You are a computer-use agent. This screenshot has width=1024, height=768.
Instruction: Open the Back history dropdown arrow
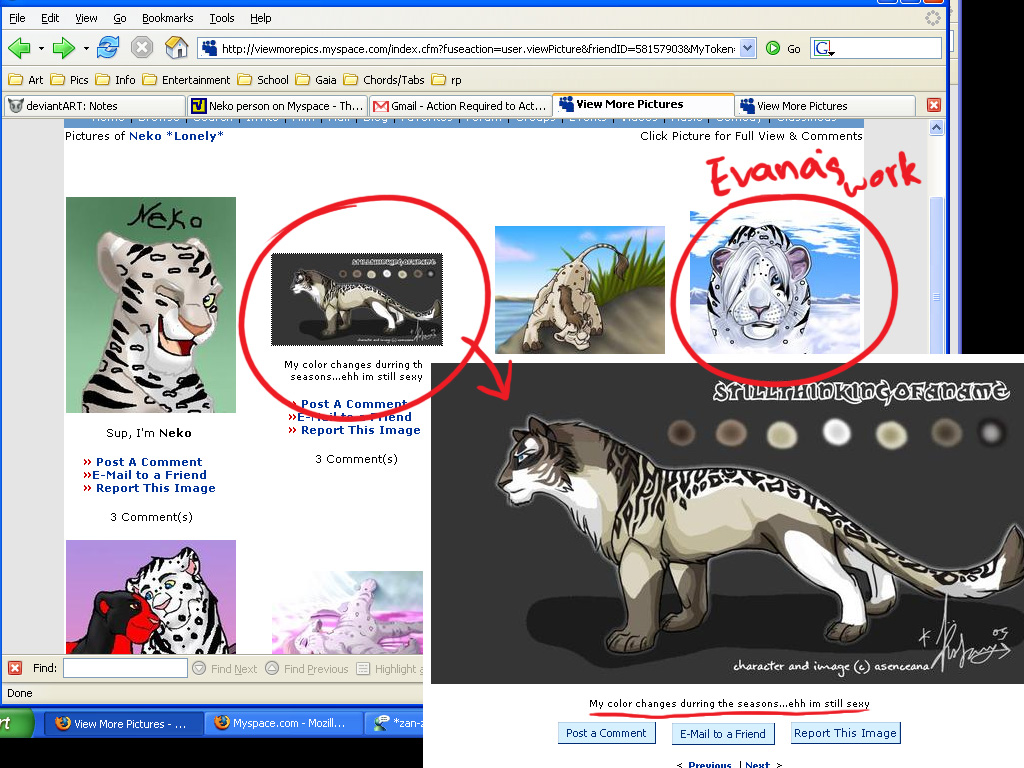[x=41, y=48]
